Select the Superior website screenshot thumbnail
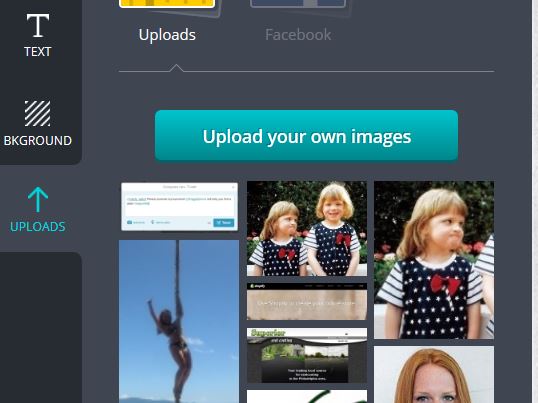Image resolution: width=538 pixels, height=403 pixels. (307, 355)
